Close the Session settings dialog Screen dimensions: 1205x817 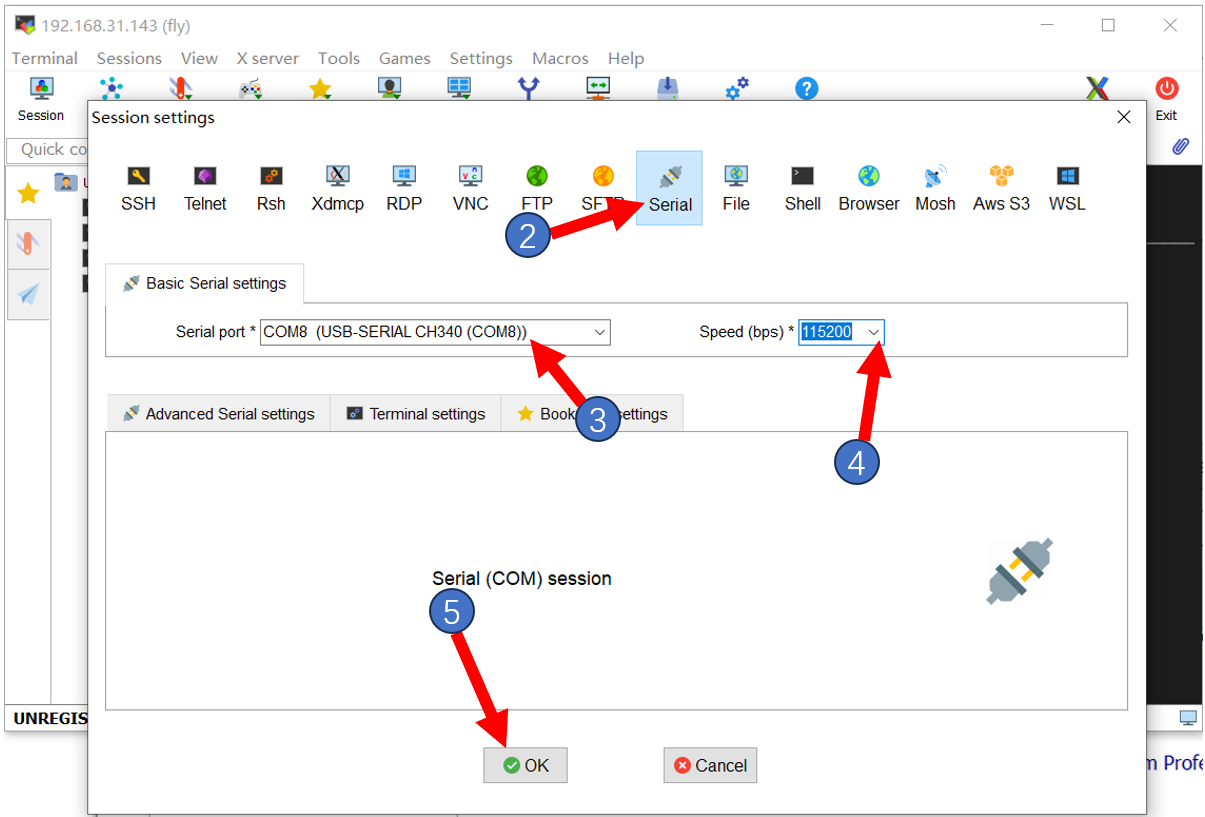[1124, 117]
